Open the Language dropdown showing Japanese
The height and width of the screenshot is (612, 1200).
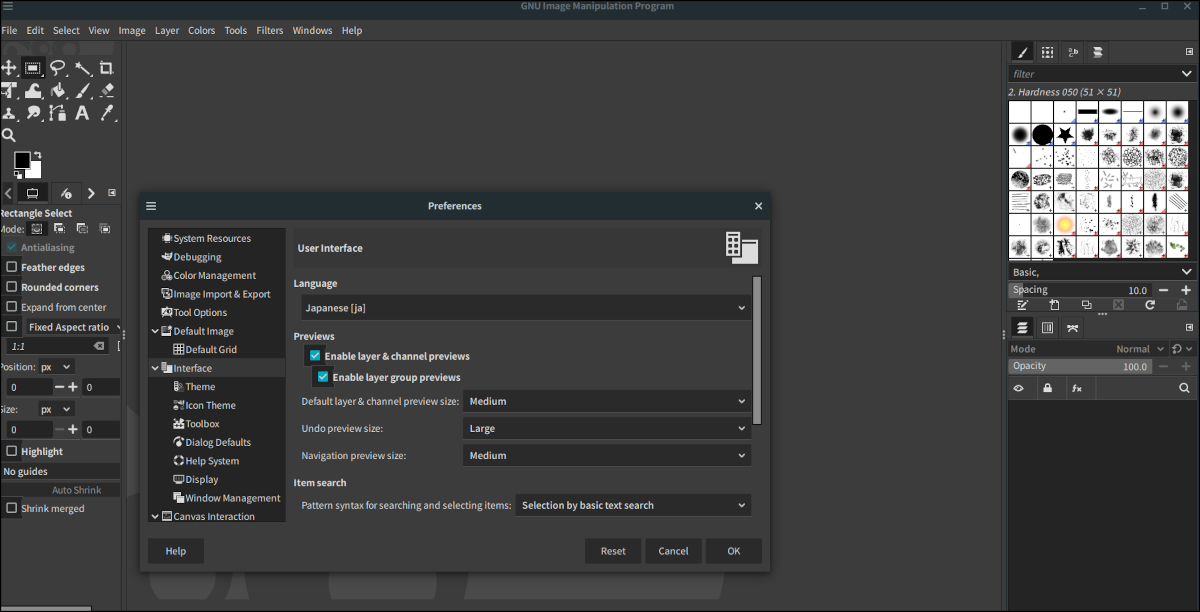pyautogui.click(x=523, y=308)
